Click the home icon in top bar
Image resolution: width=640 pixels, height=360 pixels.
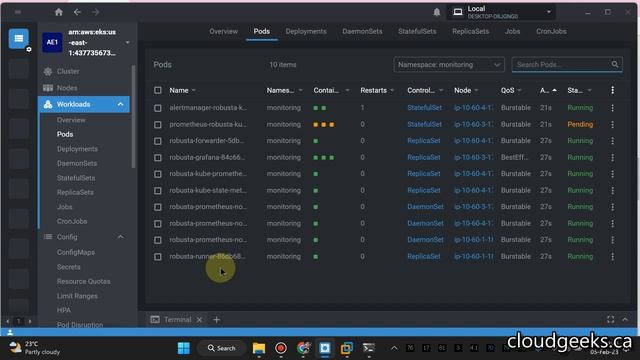coord(59,12)
